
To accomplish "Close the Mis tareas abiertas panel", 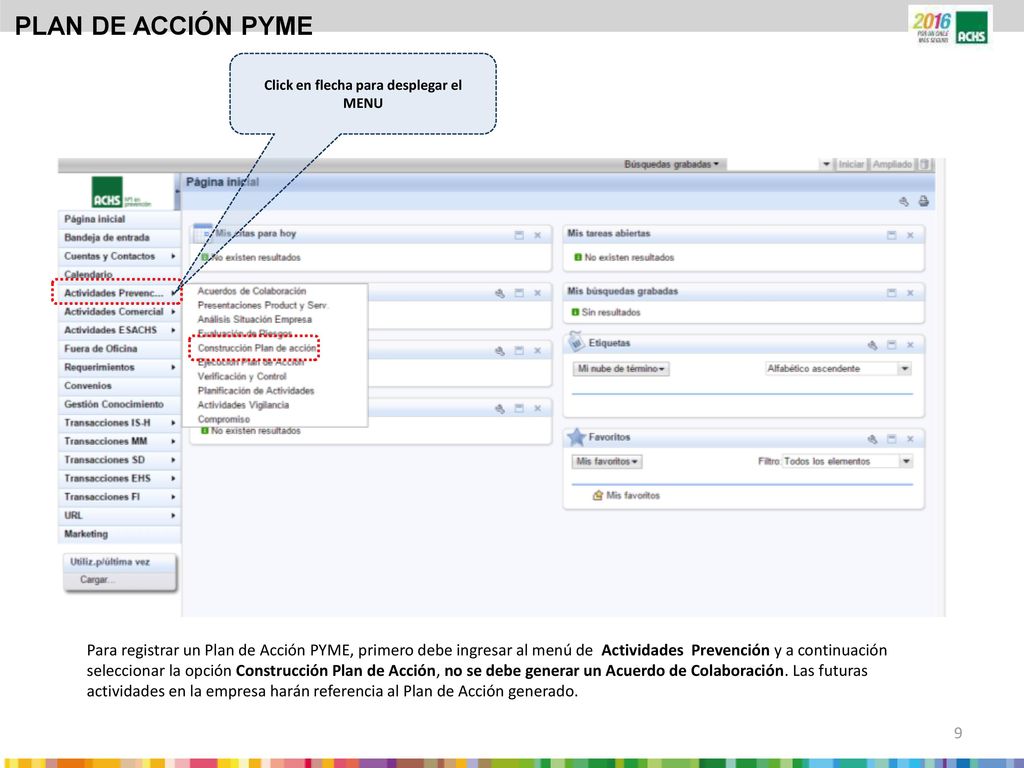I will click(x=910, y=235).
